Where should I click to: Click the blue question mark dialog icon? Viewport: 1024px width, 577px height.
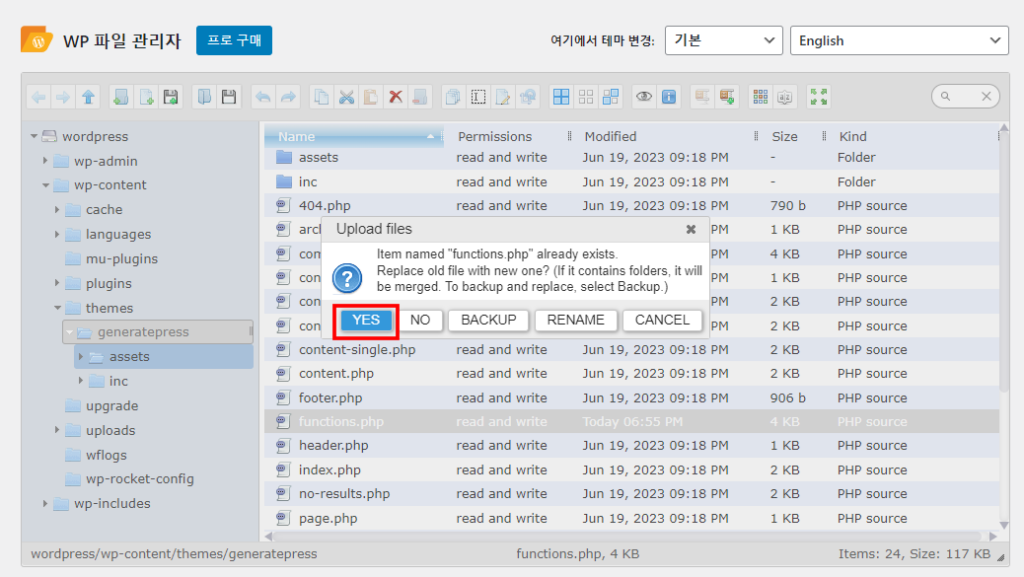tap(347, 278)
